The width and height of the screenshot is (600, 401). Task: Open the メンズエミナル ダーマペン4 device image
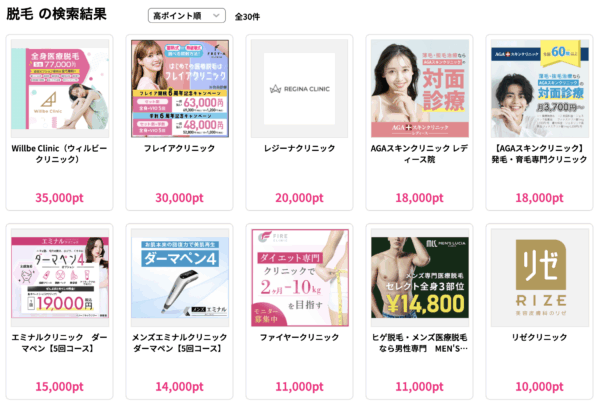coord(180,277)
